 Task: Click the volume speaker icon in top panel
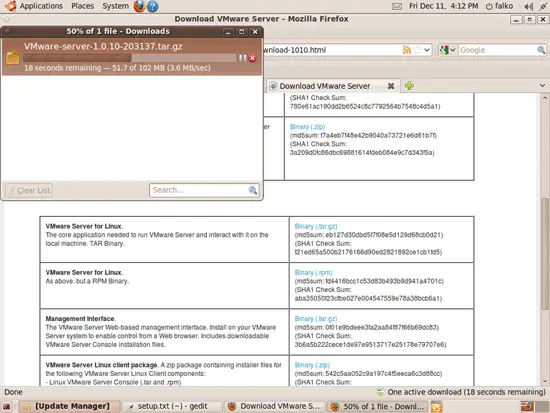pos(528,6)
